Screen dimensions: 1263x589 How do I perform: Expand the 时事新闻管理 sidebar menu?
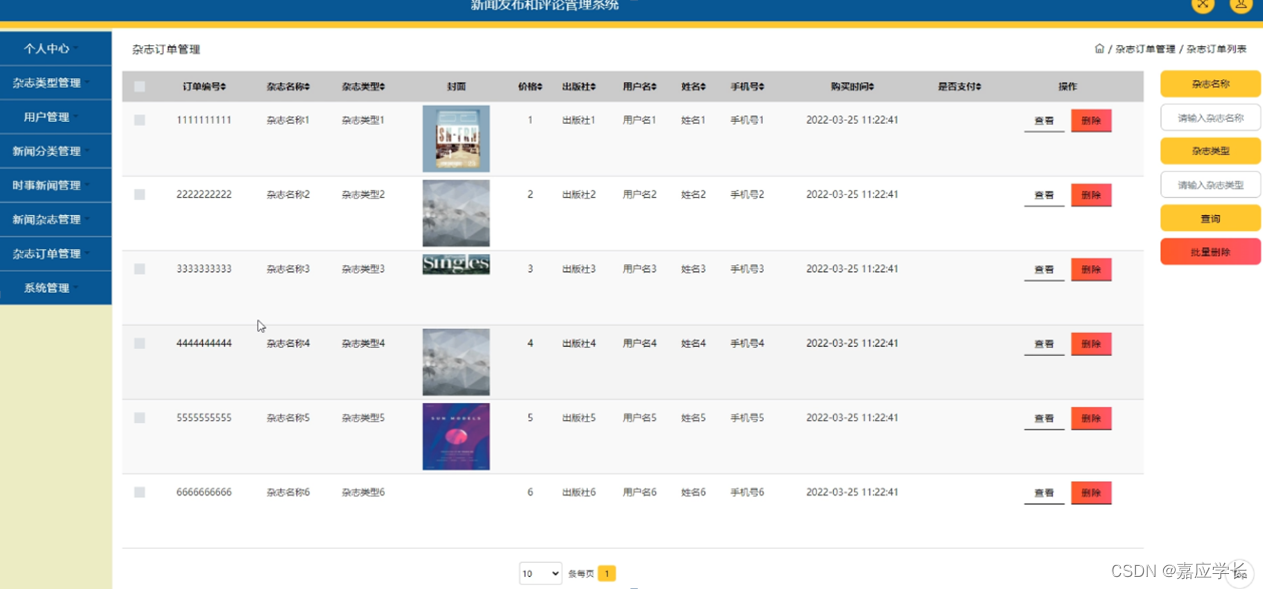[55, 185]
